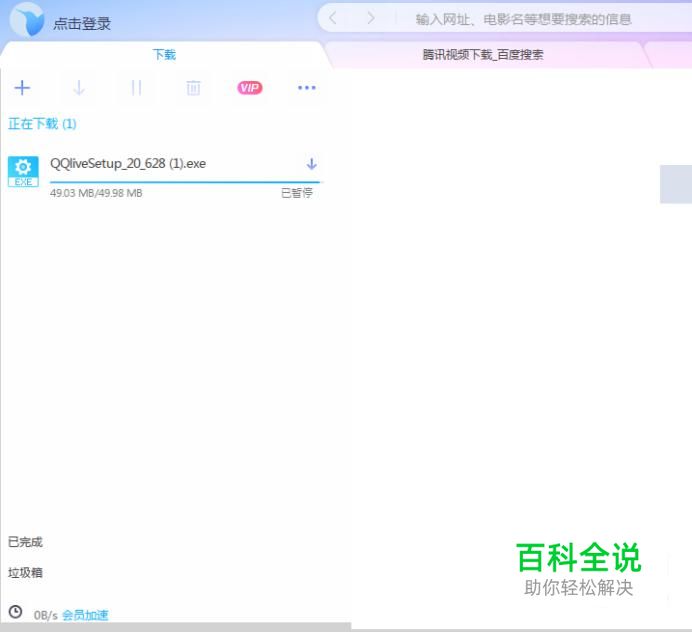
Task: Open the more options ellipsis menu
Action: point(307,88)
